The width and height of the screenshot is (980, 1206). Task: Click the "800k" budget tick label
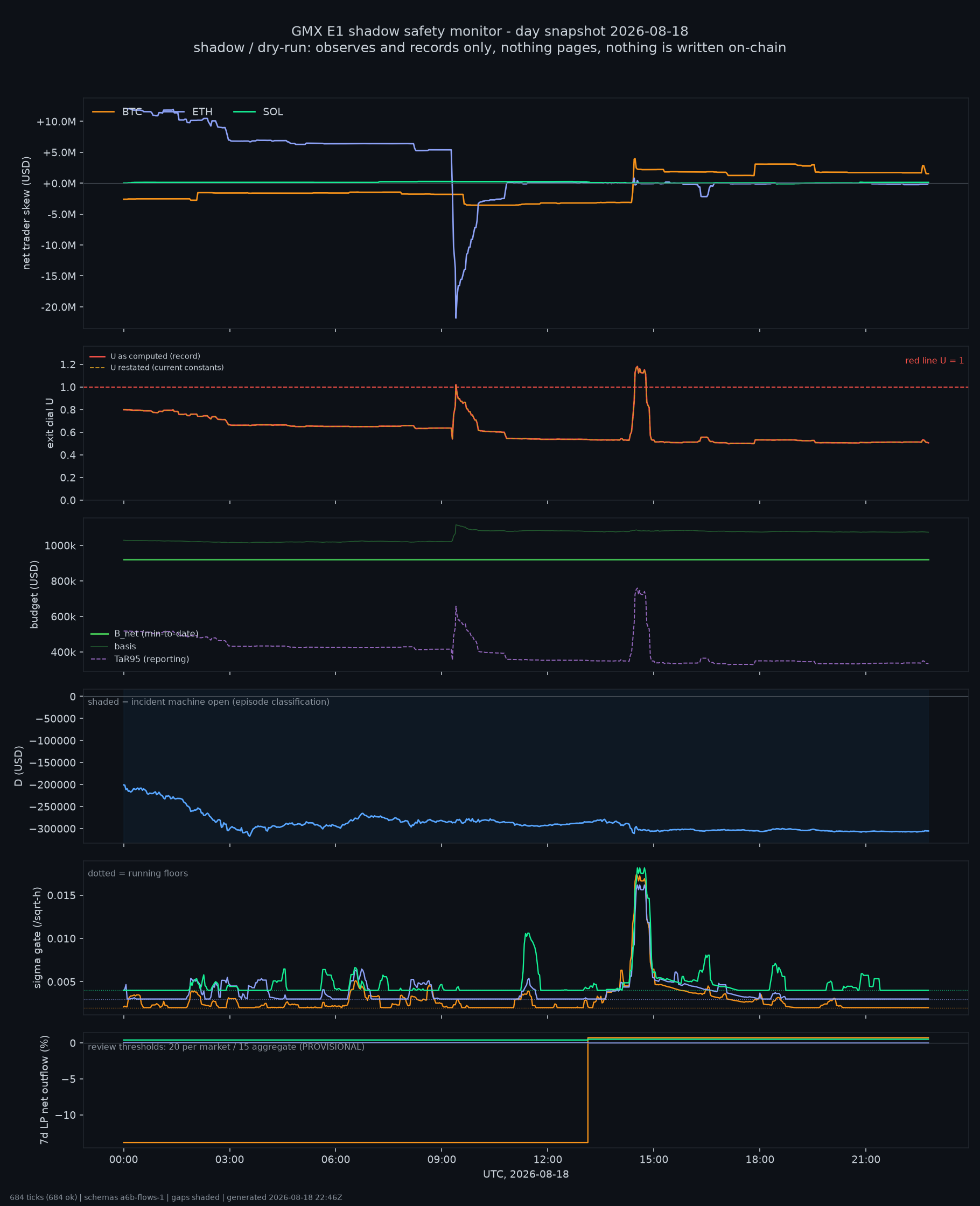tap(62, 581)
